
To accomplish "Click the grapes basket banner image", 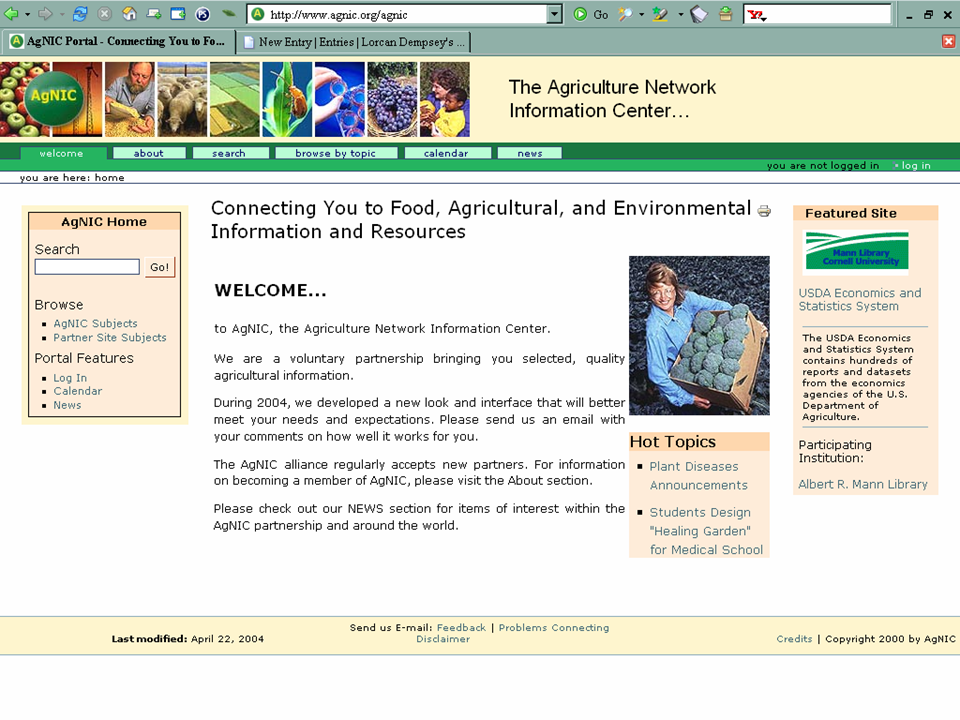I will coord(392,99).
